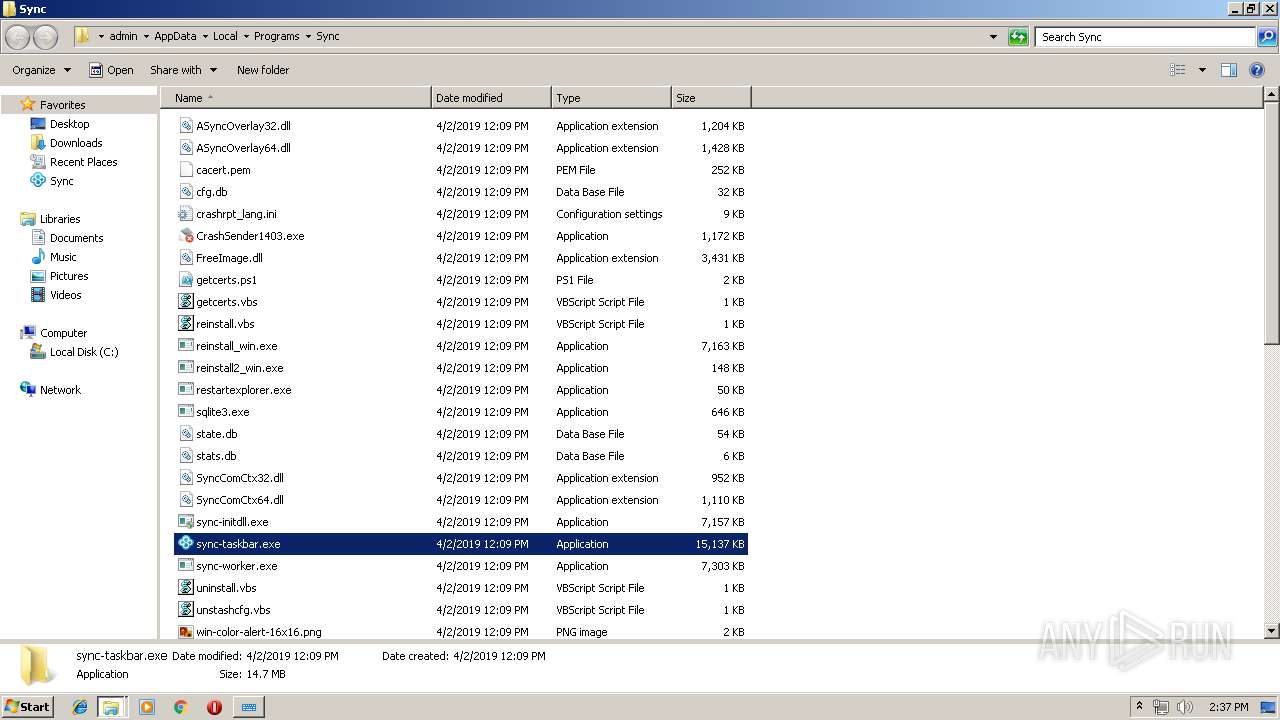This screenshot has height=720, width=1280.
Task: Open Recent Places in sidebar
Action: pos(83,162)
